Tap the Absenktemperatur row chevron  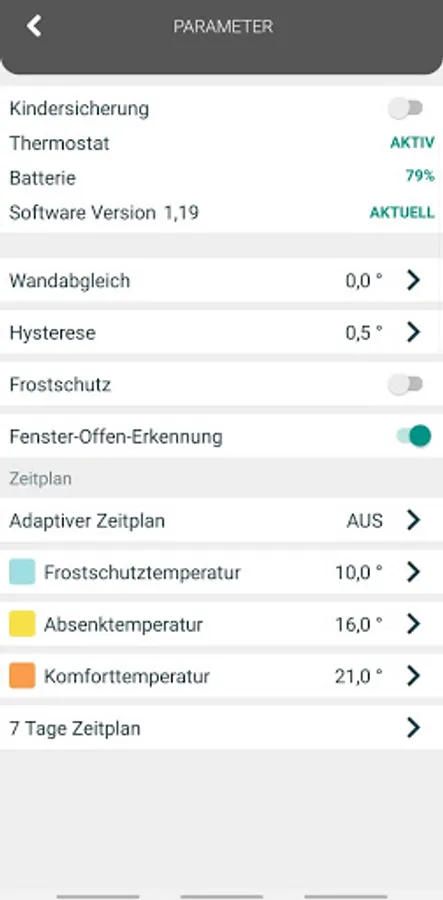(x=413, y=624)
